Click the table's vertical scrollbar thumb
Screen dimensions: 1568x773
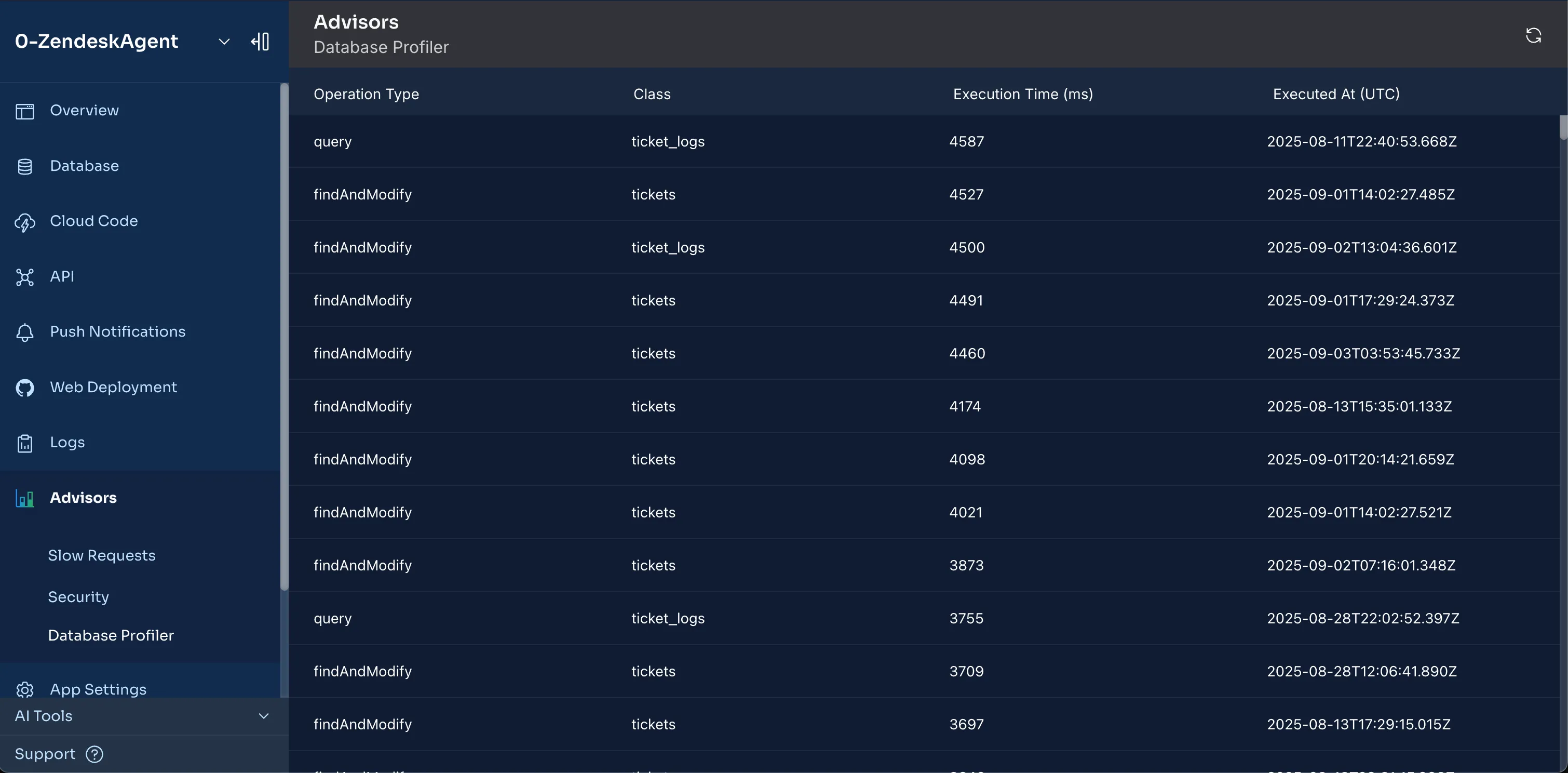1563,128
